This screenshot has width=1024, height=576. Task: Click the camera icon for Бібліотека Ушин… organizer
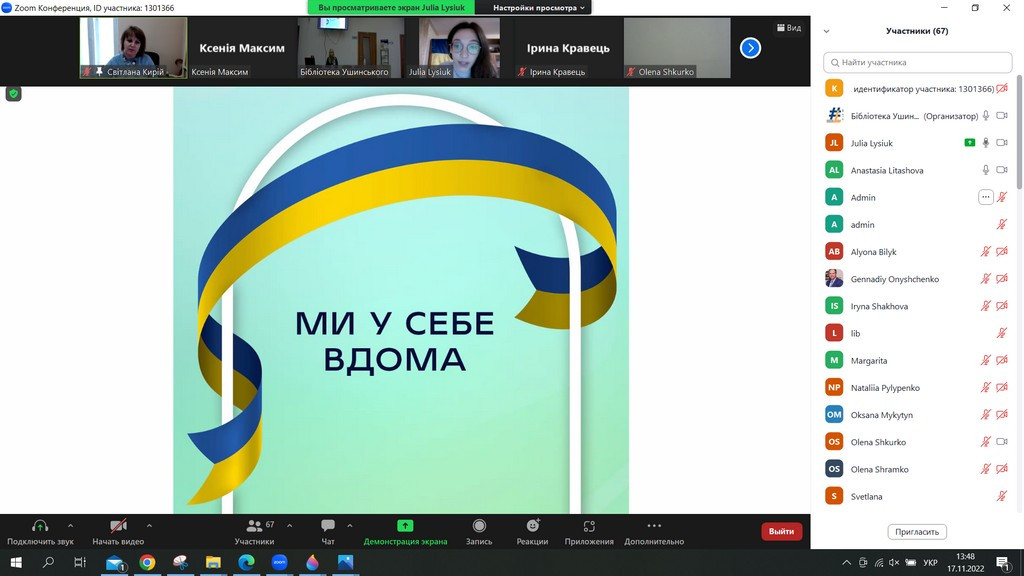(x=1002, y=116)
